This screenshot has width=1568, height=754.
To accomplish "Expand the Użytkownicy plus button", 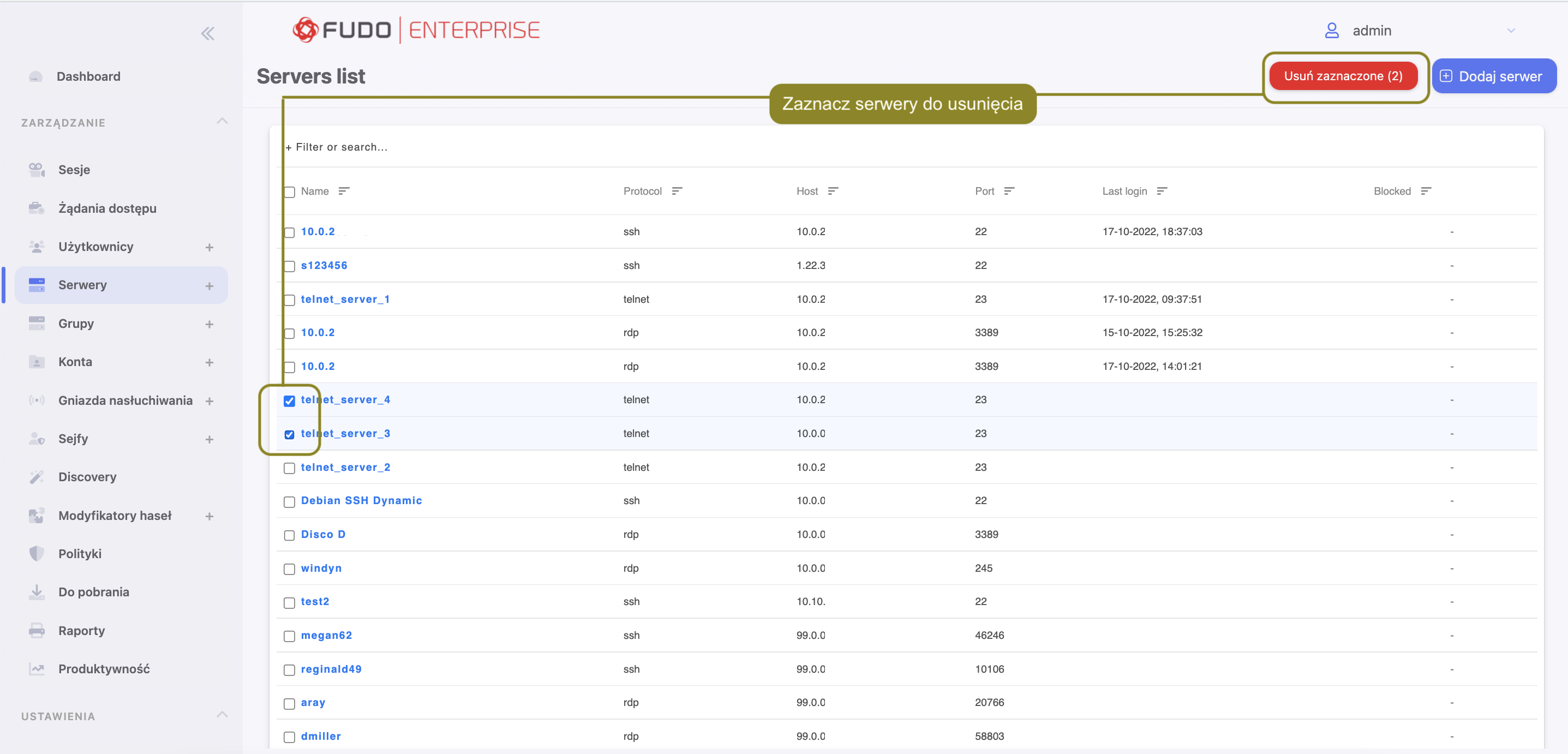I will [210, 247].
